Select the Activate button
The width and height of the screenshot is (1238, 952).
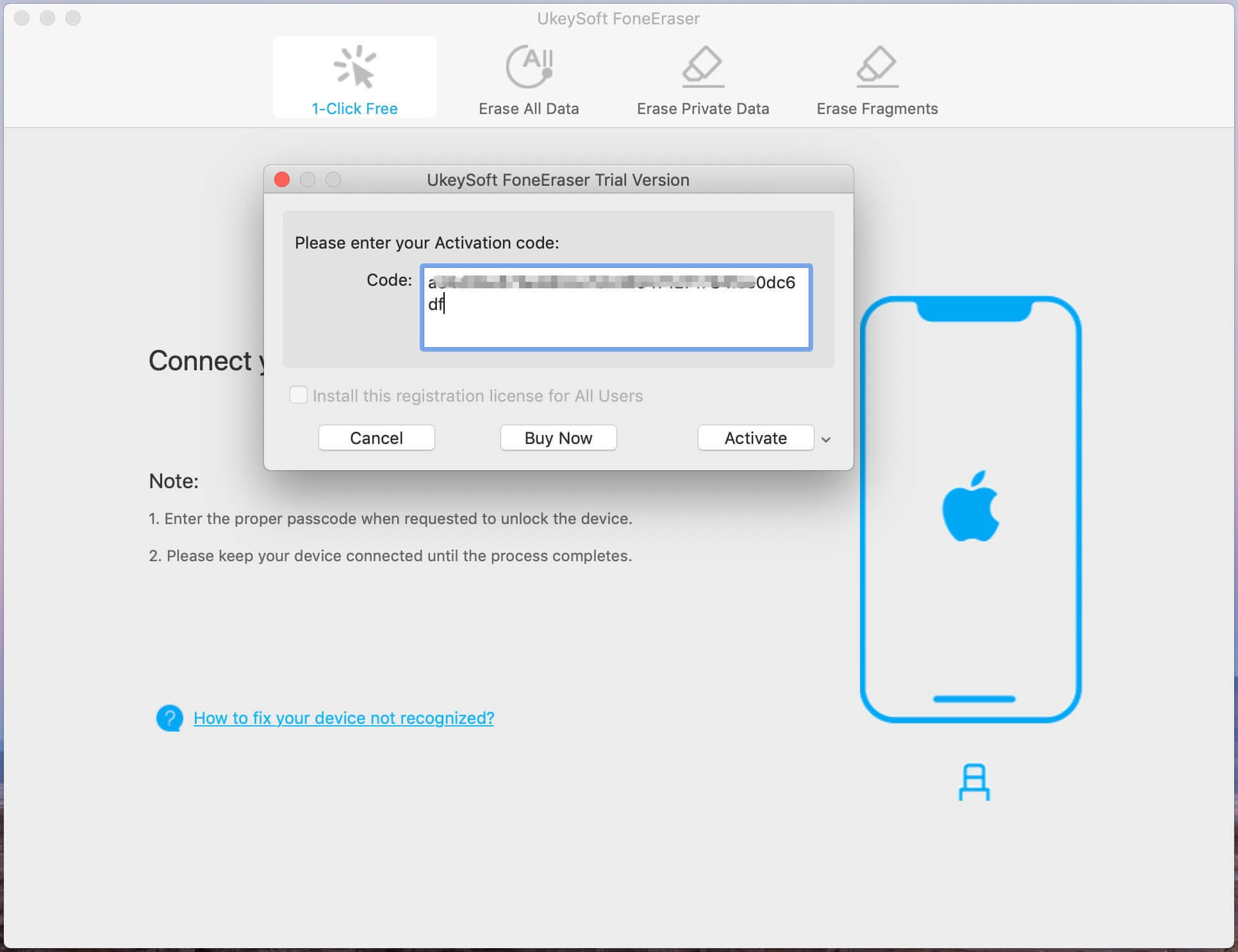pos(753,437)
